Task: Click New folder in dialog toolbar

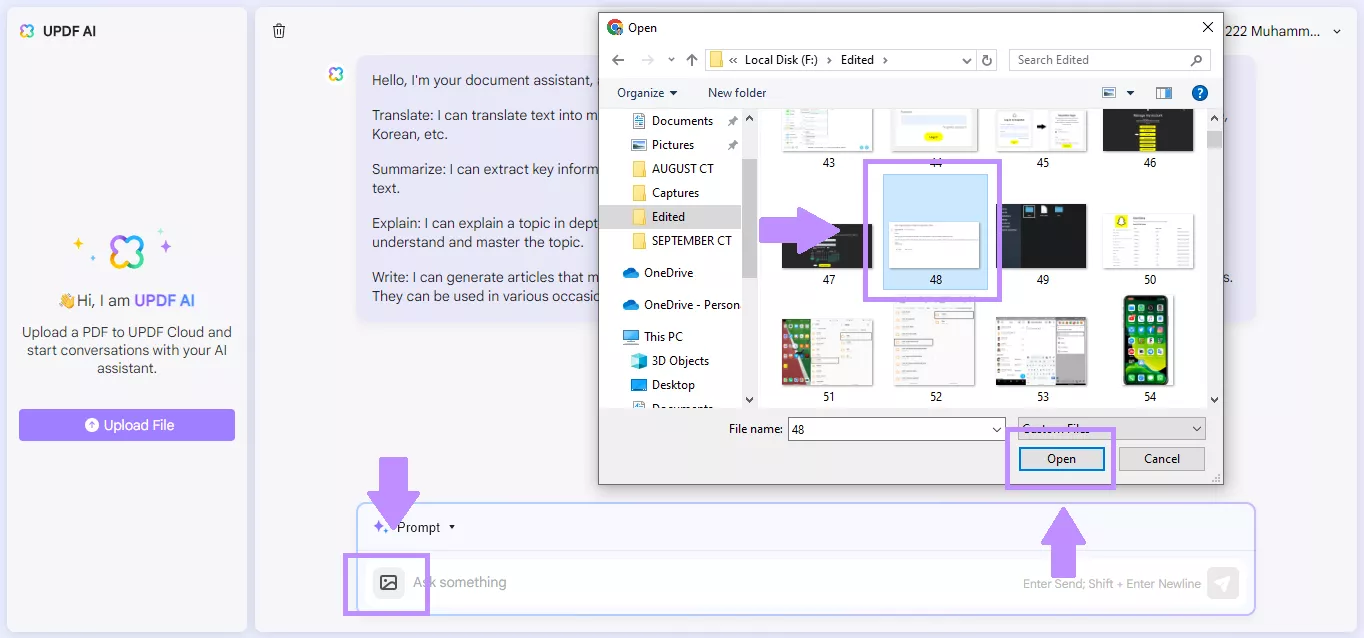Action: pos(737,93)
